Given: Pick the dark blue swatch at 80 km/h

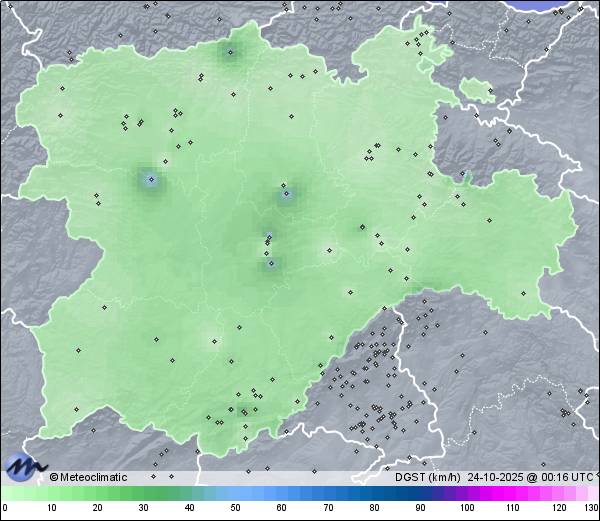Looking at the screenshot, I should click(374, 493).
